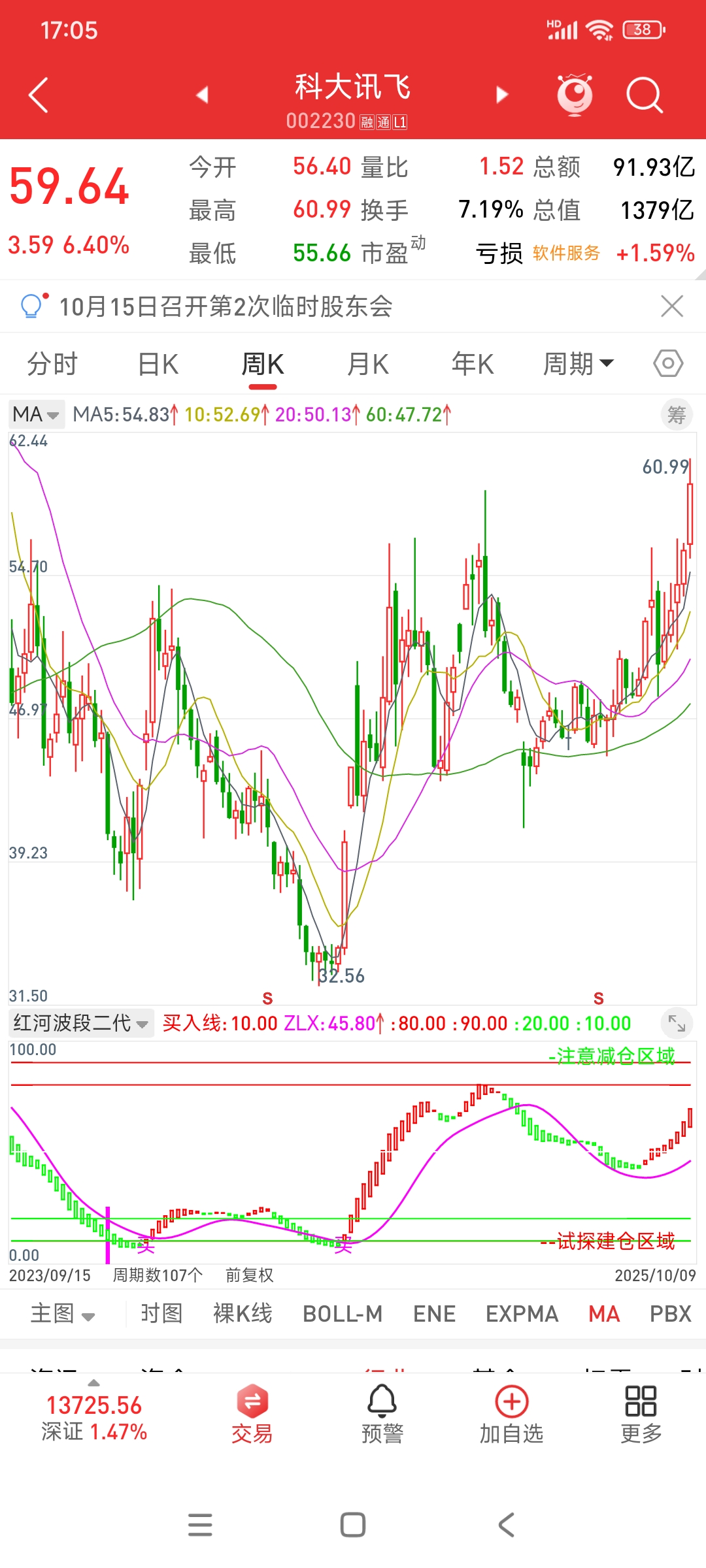The width and height of the screenshot is (706, 1568).
Task: Open the 红河波段二代 indicator dropdown
Action: click(x=81, y=1023)
